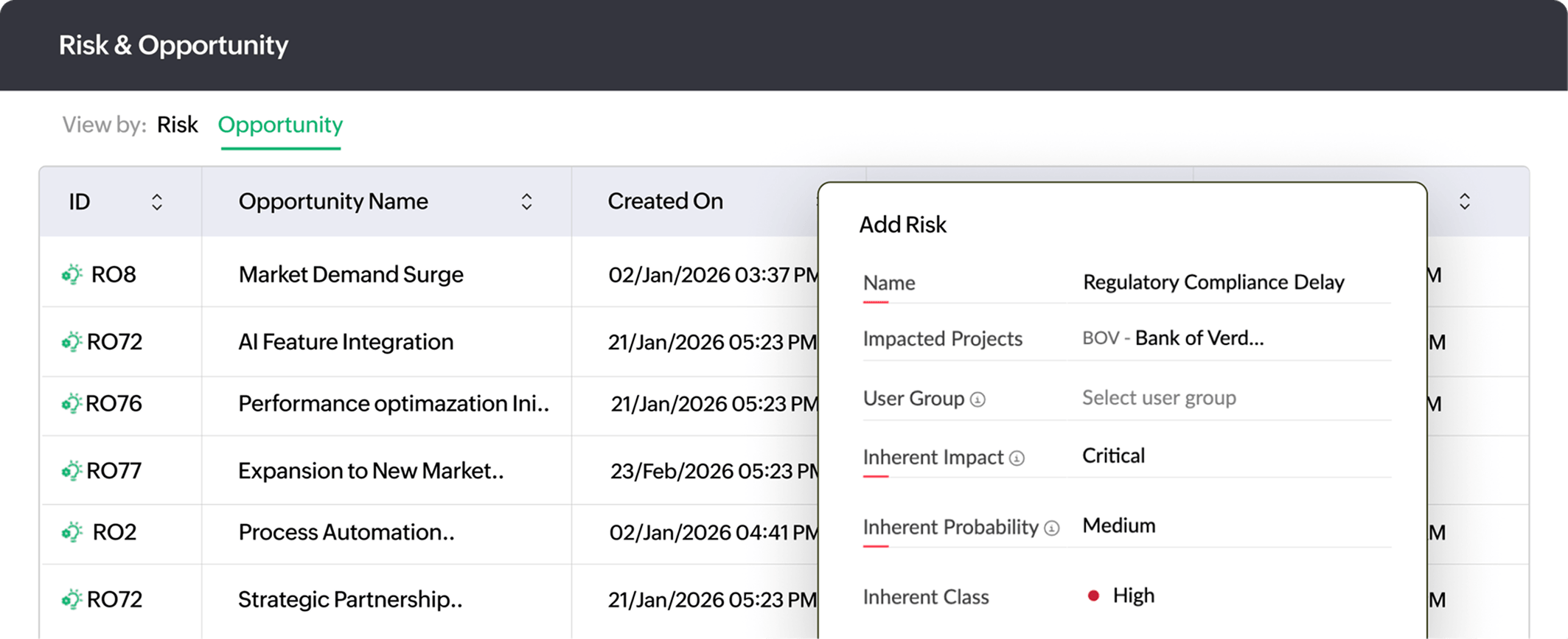Click the RO76 ID cell
The width and height of the screenshot is (1568, 639).
(114, 404)
